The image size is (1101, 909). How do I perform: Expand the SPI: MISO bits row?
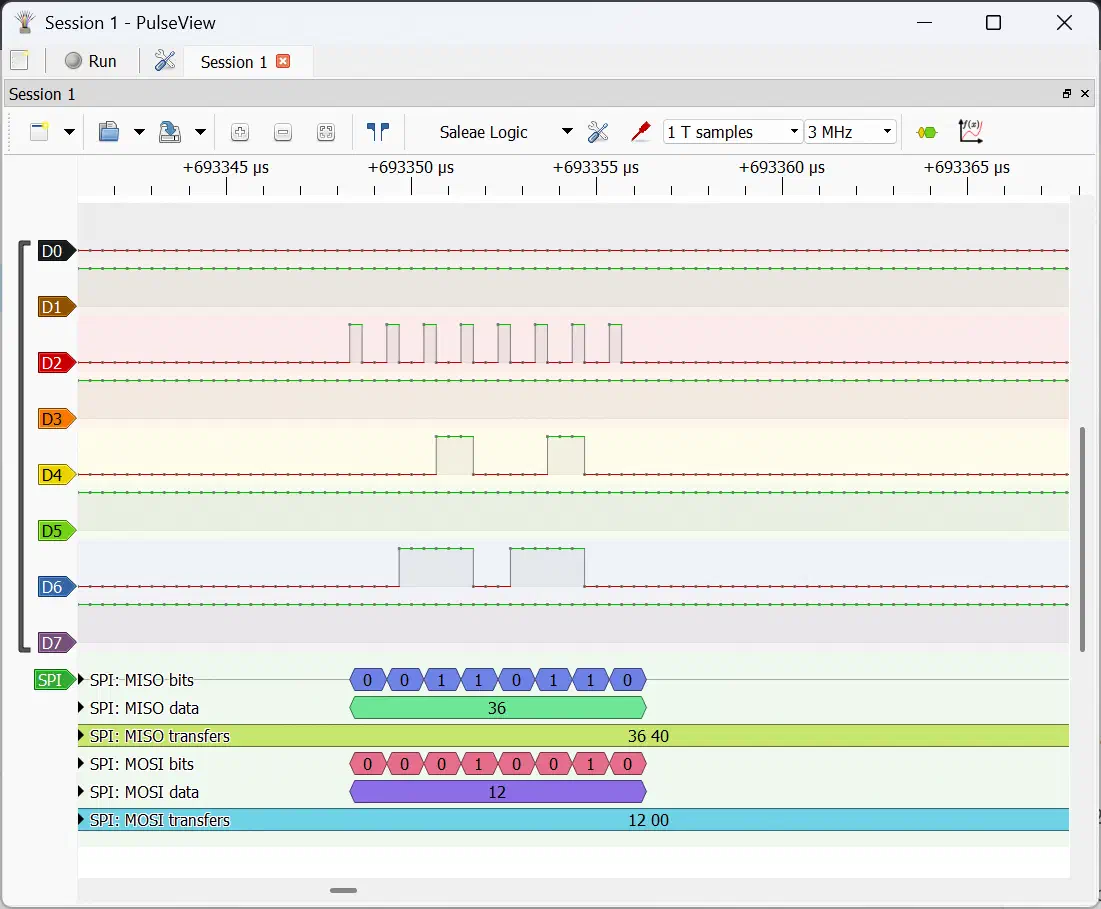pyautogui.click(x=81, y=679)
